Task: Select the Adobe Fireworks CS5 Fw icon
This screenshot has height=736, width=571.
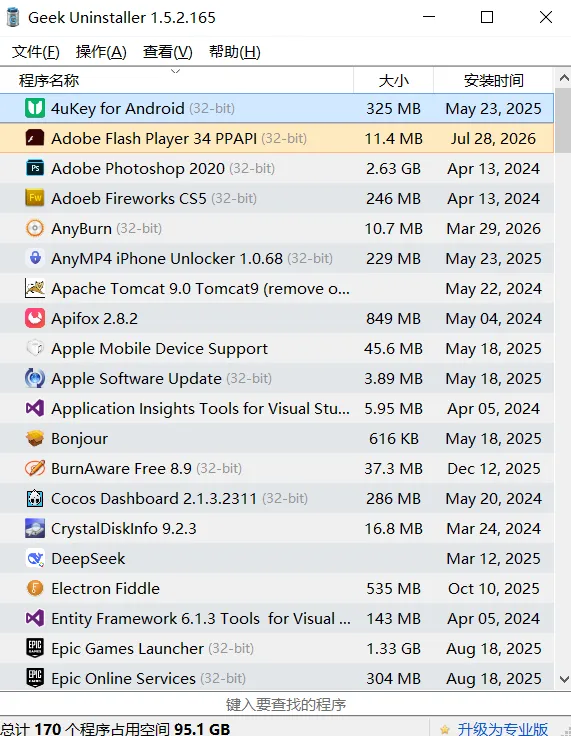Action: [x=35, y=198]
